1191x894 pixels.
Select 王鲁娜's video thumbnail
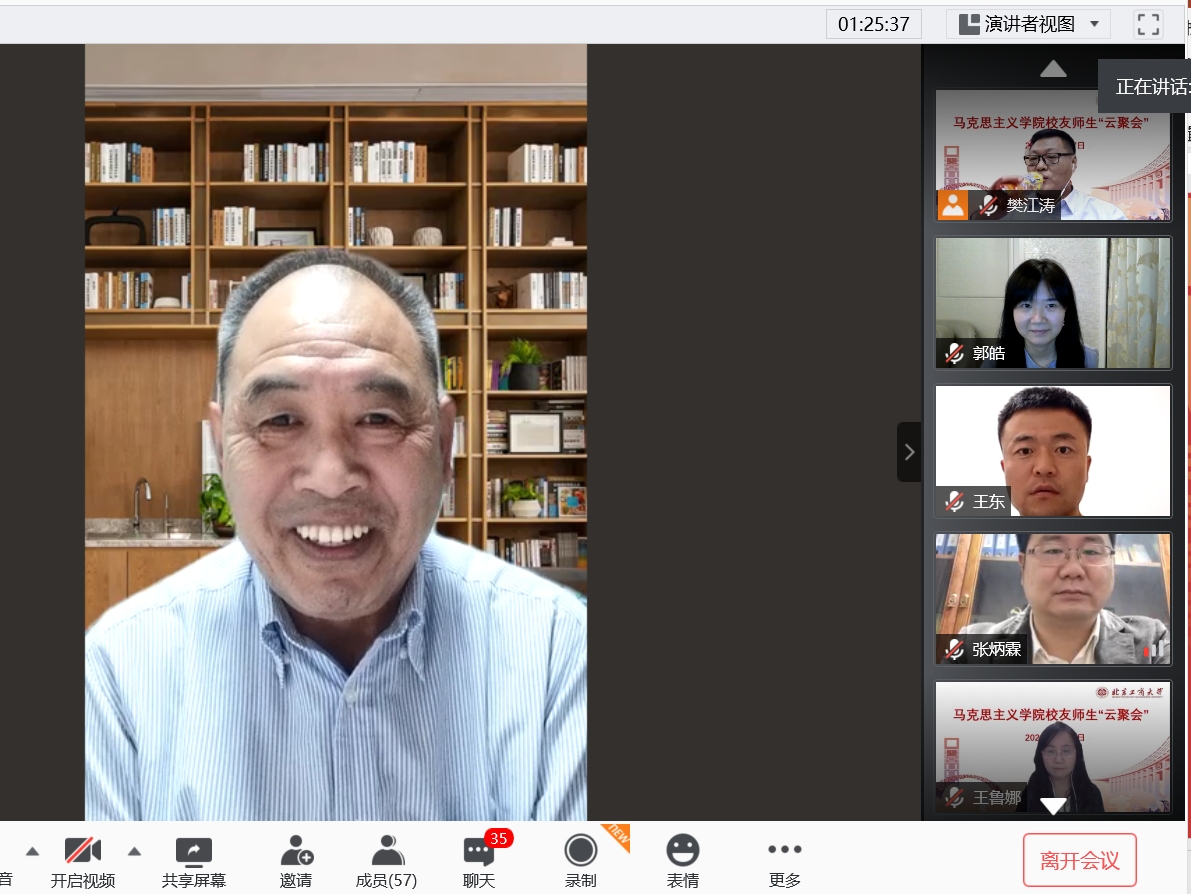coord(1053,747)
